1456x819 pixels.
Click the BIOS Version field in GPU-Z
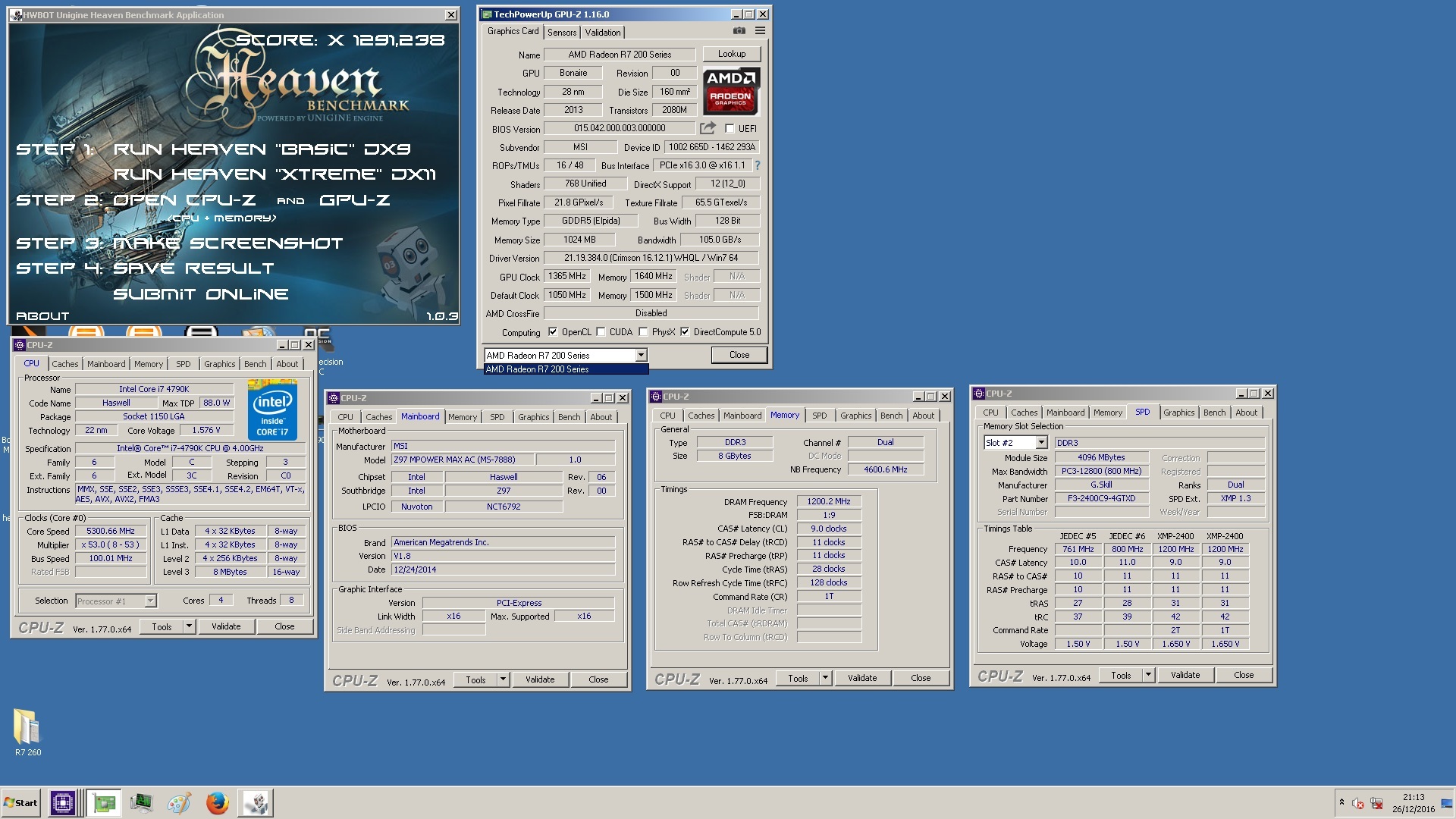coord(619,128)
